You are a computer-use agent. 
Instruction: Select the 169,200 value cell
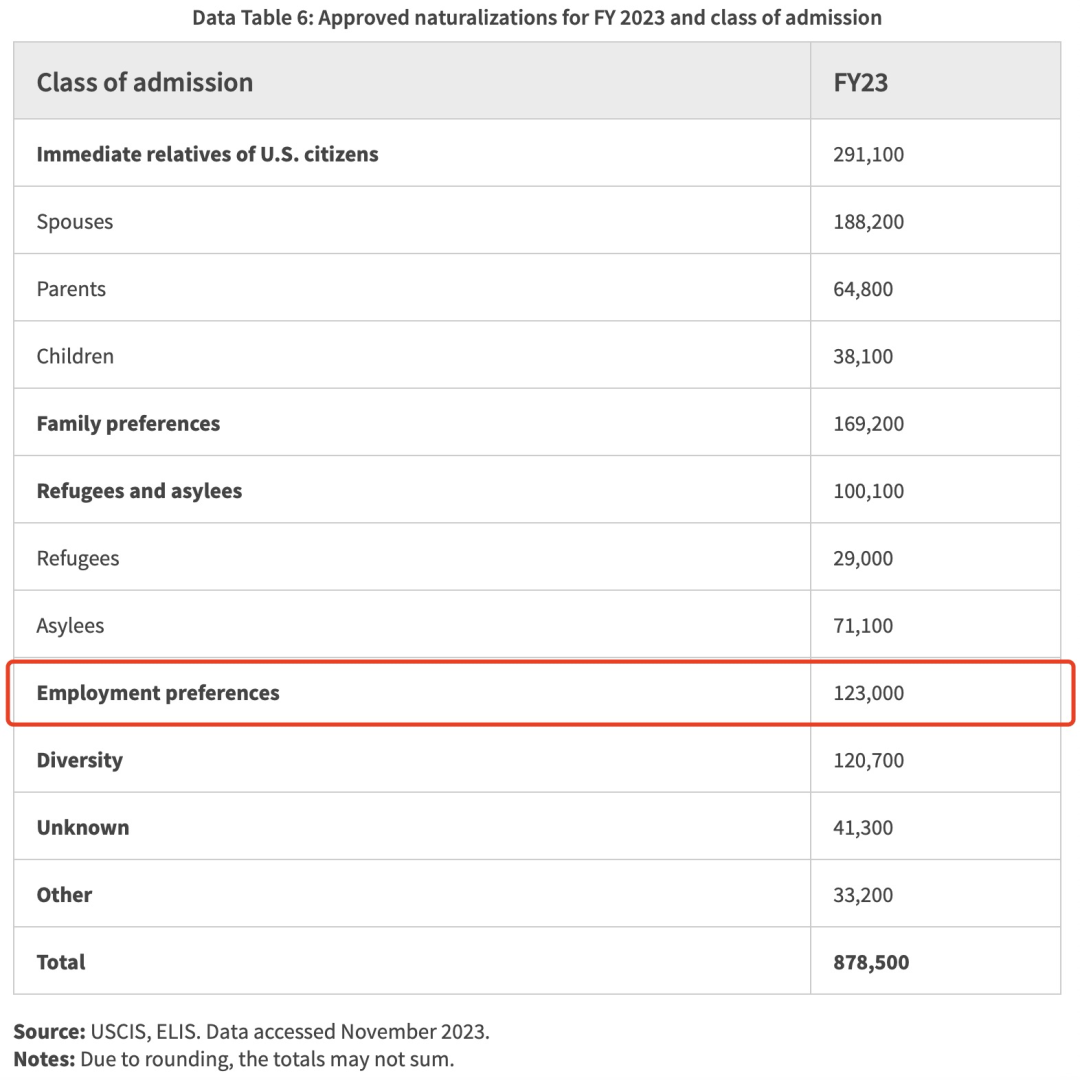tap(868, 424)
